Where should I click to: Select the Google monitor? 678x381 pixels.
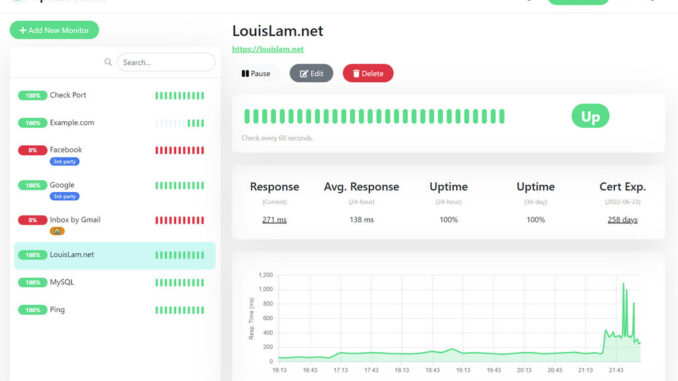[115, 190]
